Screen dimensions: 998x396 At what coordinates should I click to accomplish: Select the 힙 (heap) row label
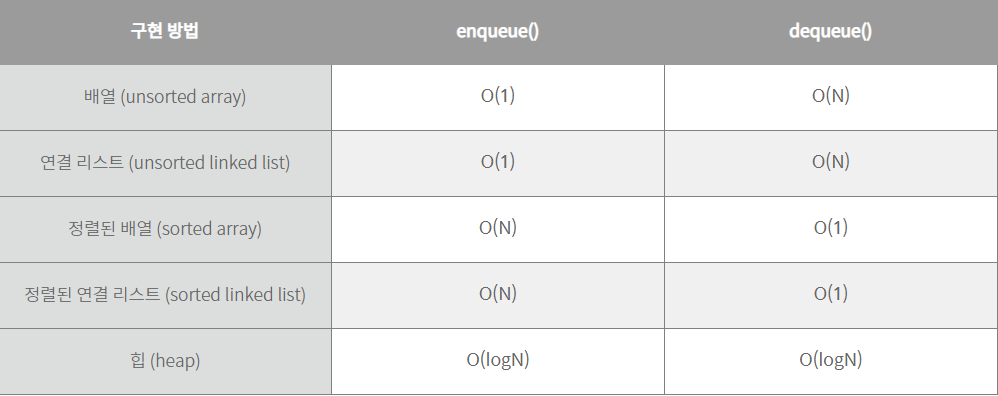click(x=165, y=361)
